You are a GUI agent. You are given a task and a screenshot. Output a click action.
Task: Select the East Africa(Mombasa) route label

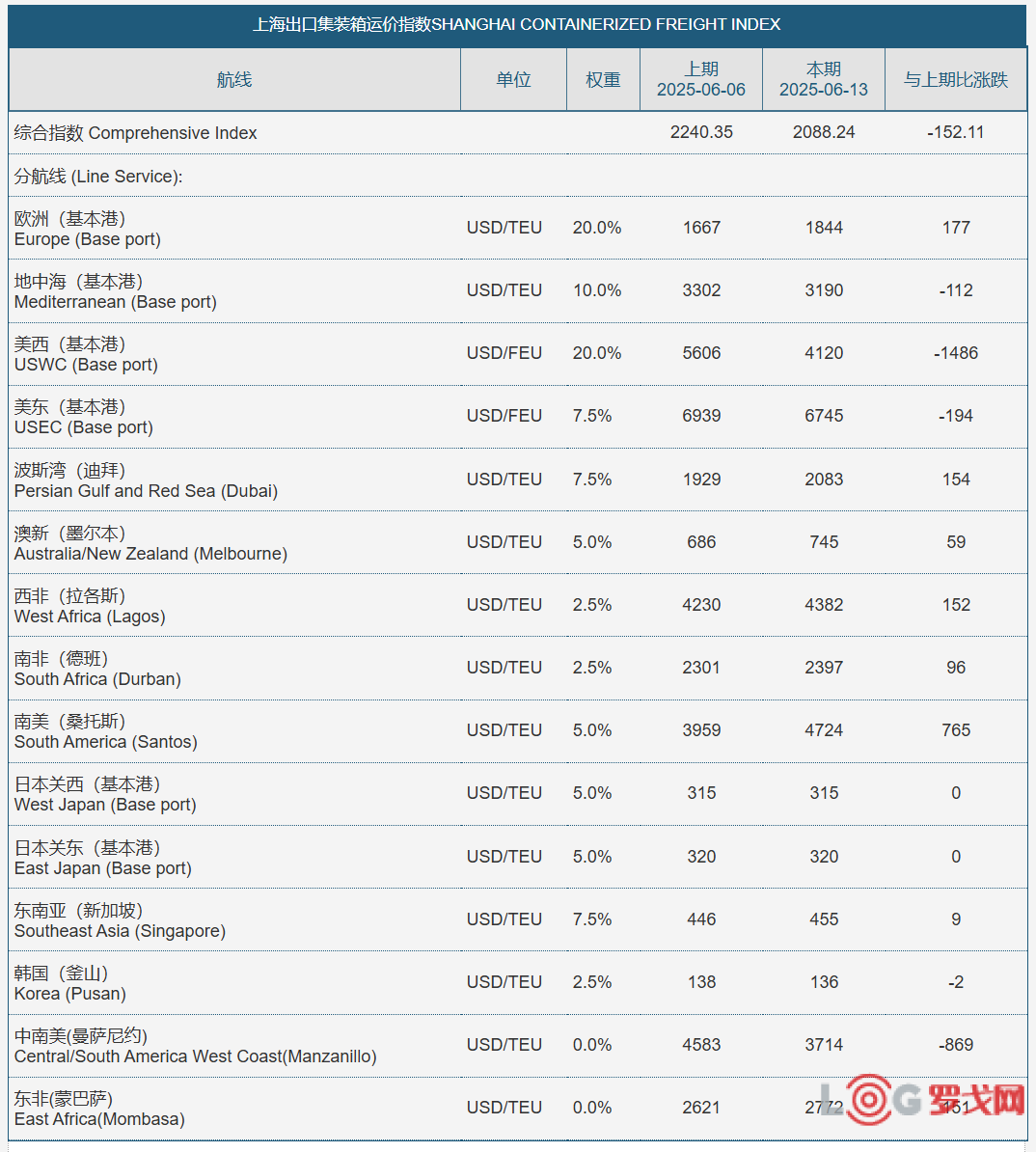click(99, 1109)
